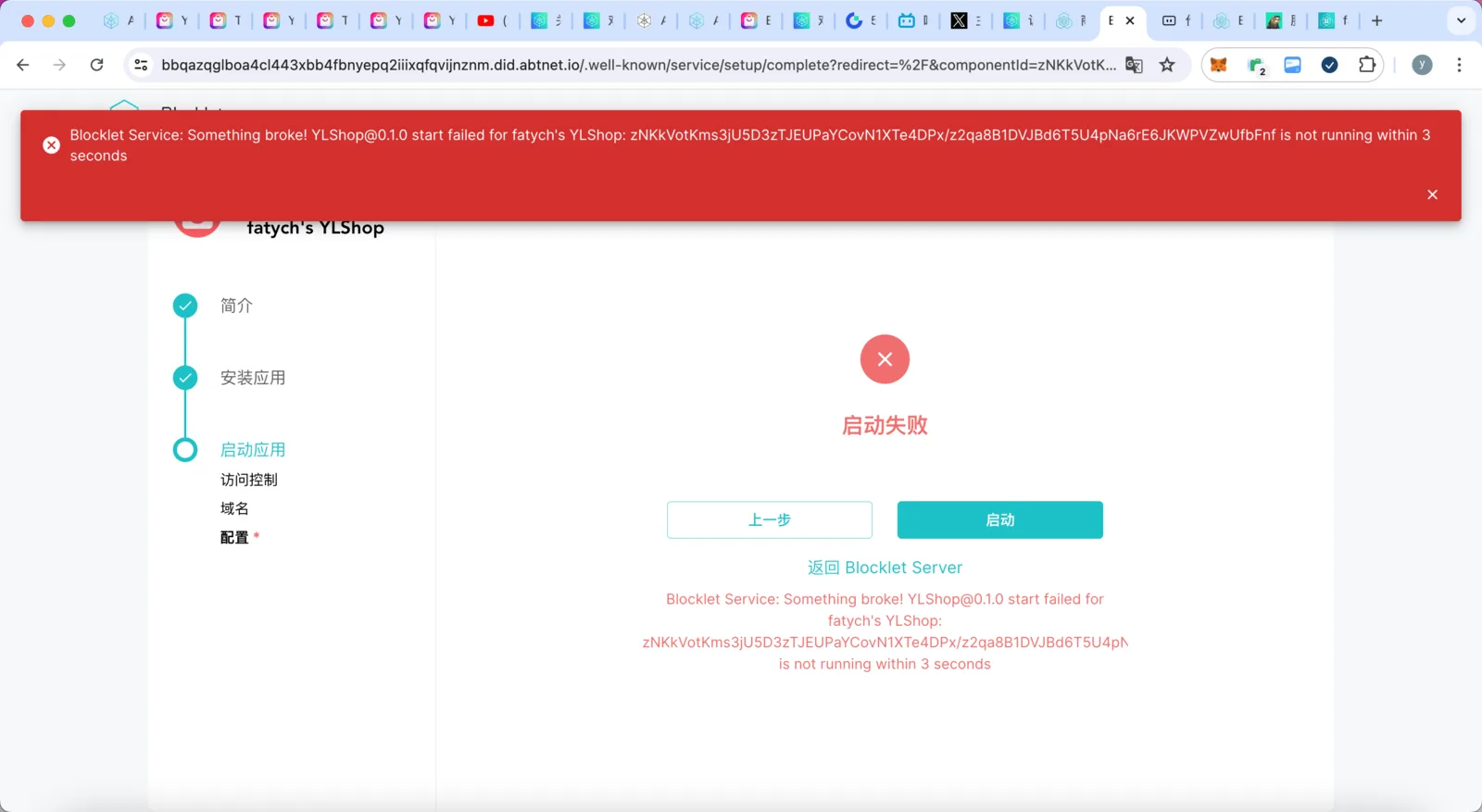Click the 安装应用 step checkmark
Screen dimensions: 1482x812
tap(185, 378)
